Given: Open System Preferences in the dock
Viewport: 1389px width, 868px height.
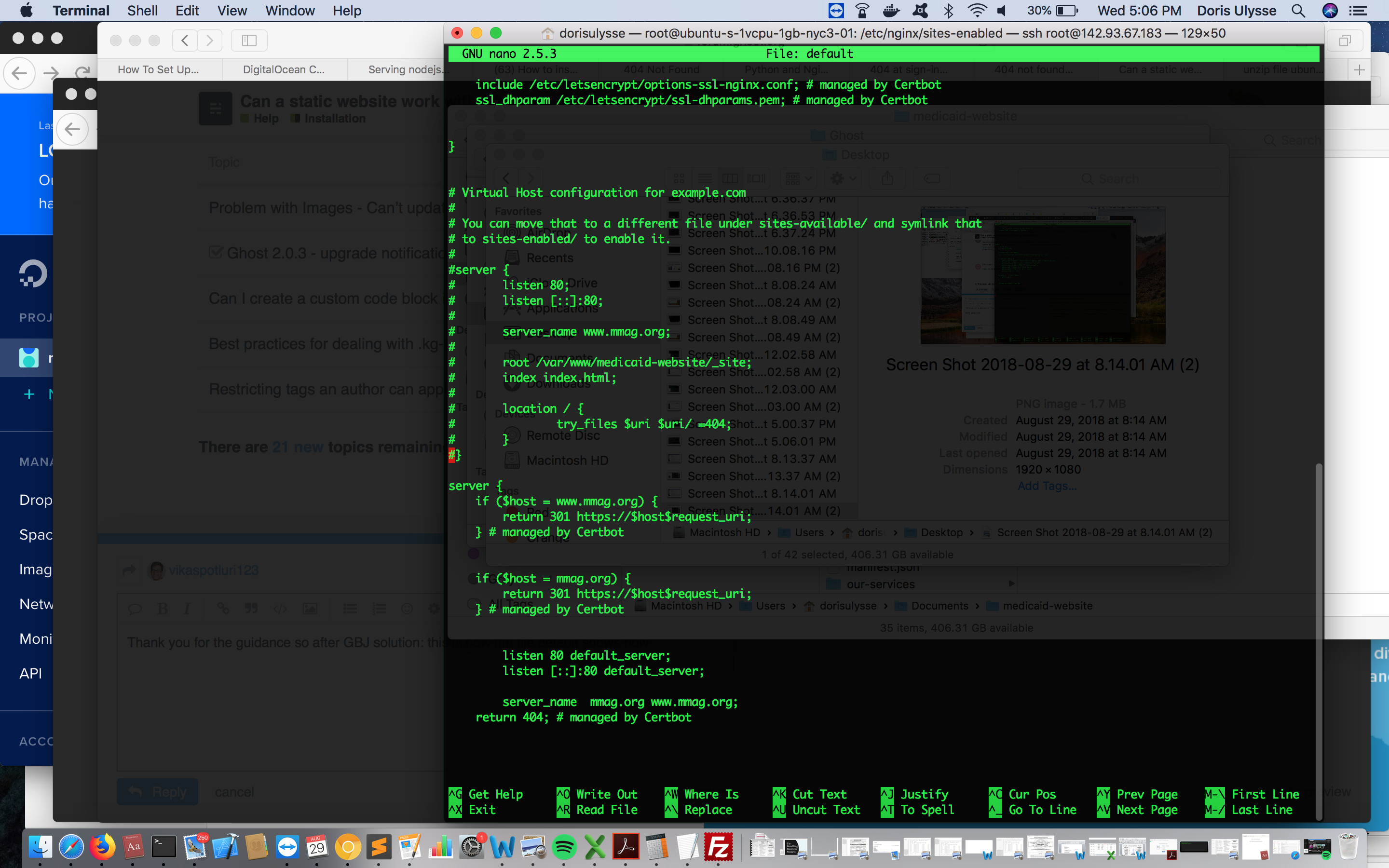Looking at the screenshot, I should coord(472,847).
